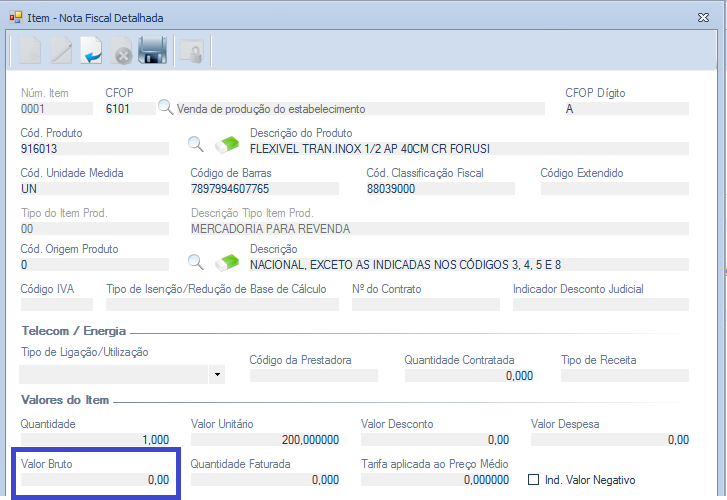This screenshot has height=500, width=727.
Task: Clear origin code with green eraser icon
Action: (x=227, y=264)
